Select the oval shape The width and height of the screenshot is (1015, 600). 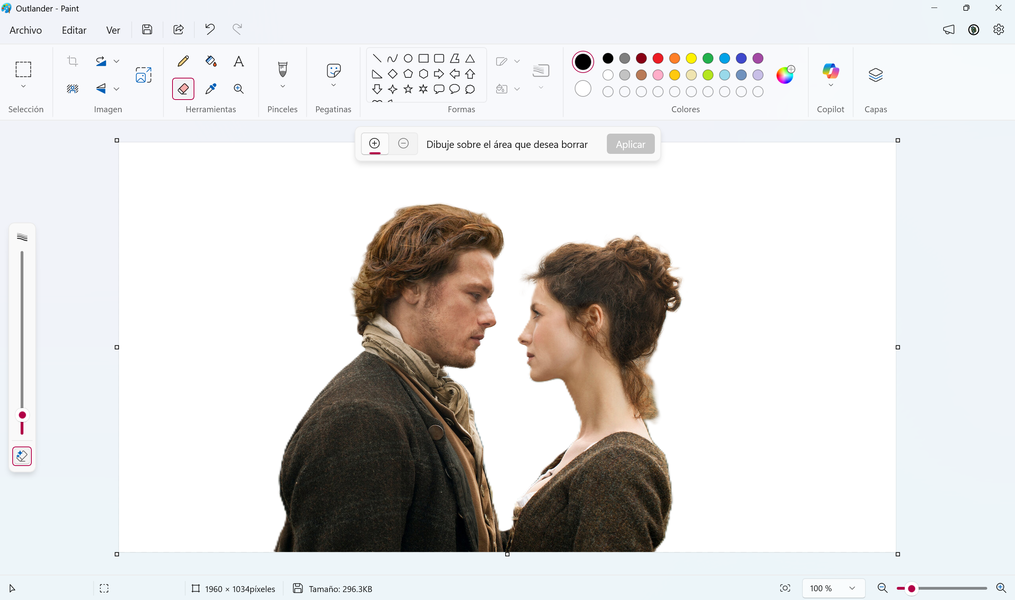coord(408,58)
